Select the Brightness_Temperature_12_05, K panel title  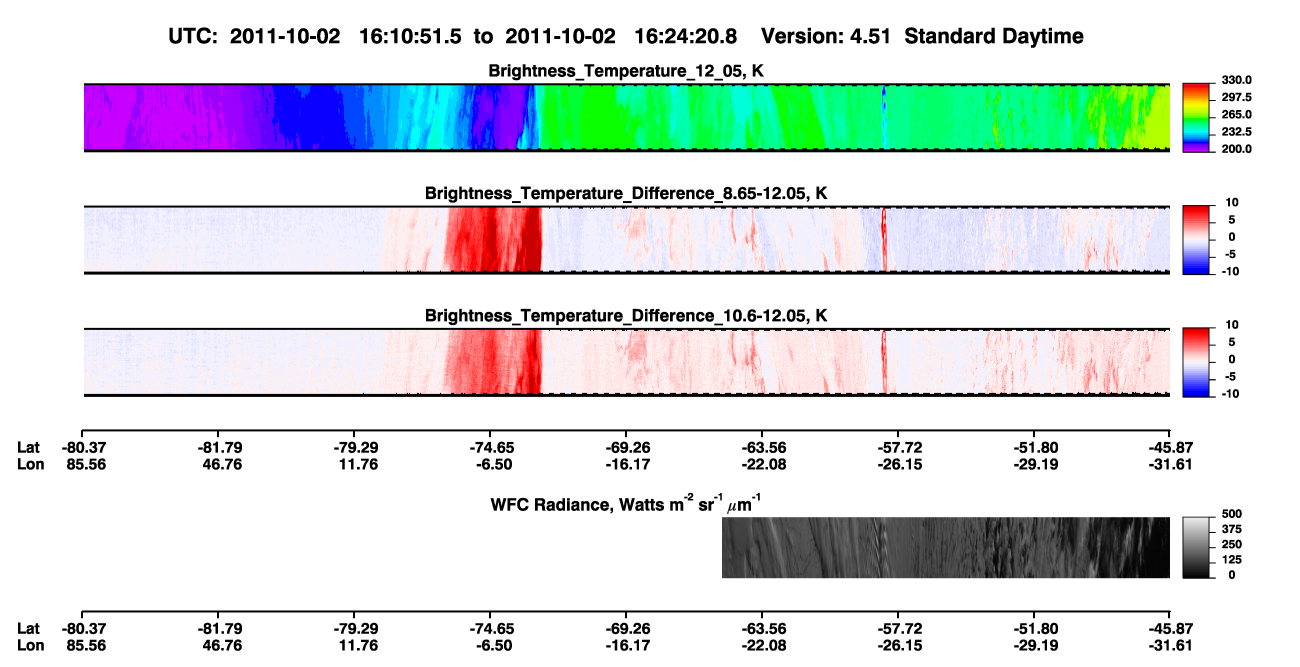(x=627, y=71)
